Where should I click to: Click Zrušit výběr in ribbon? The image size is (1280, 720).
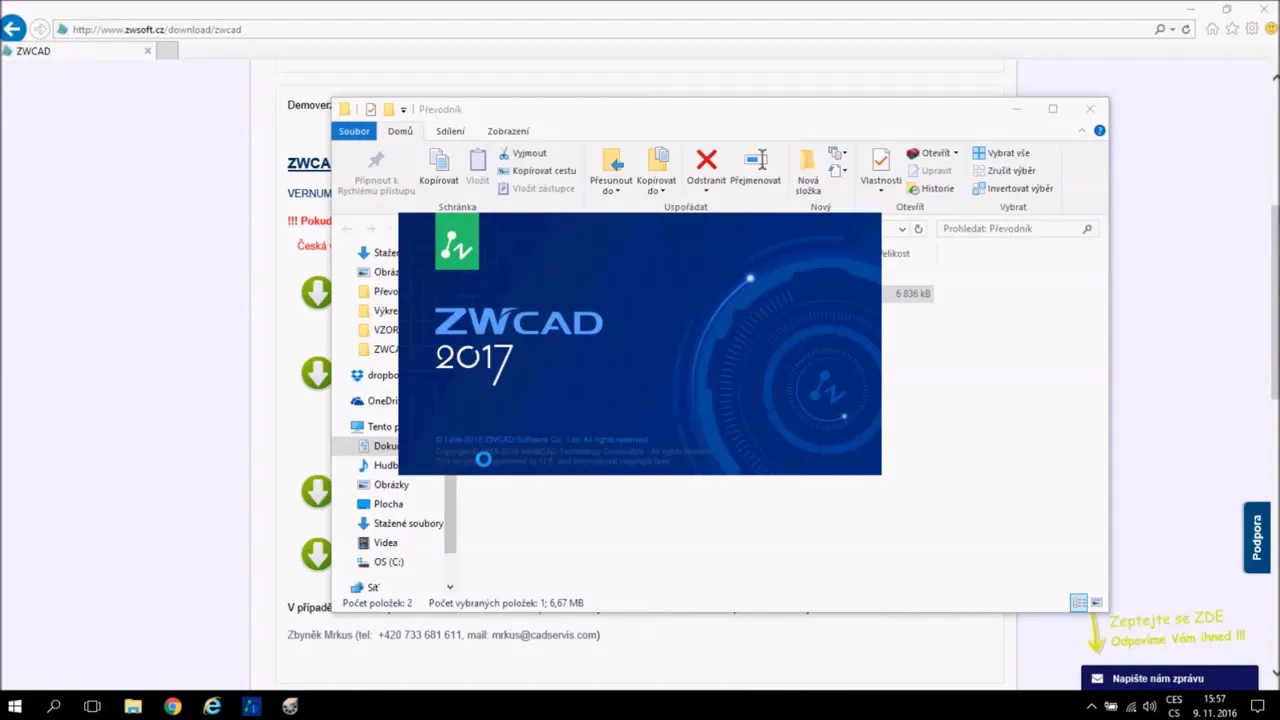point(1004,171)
